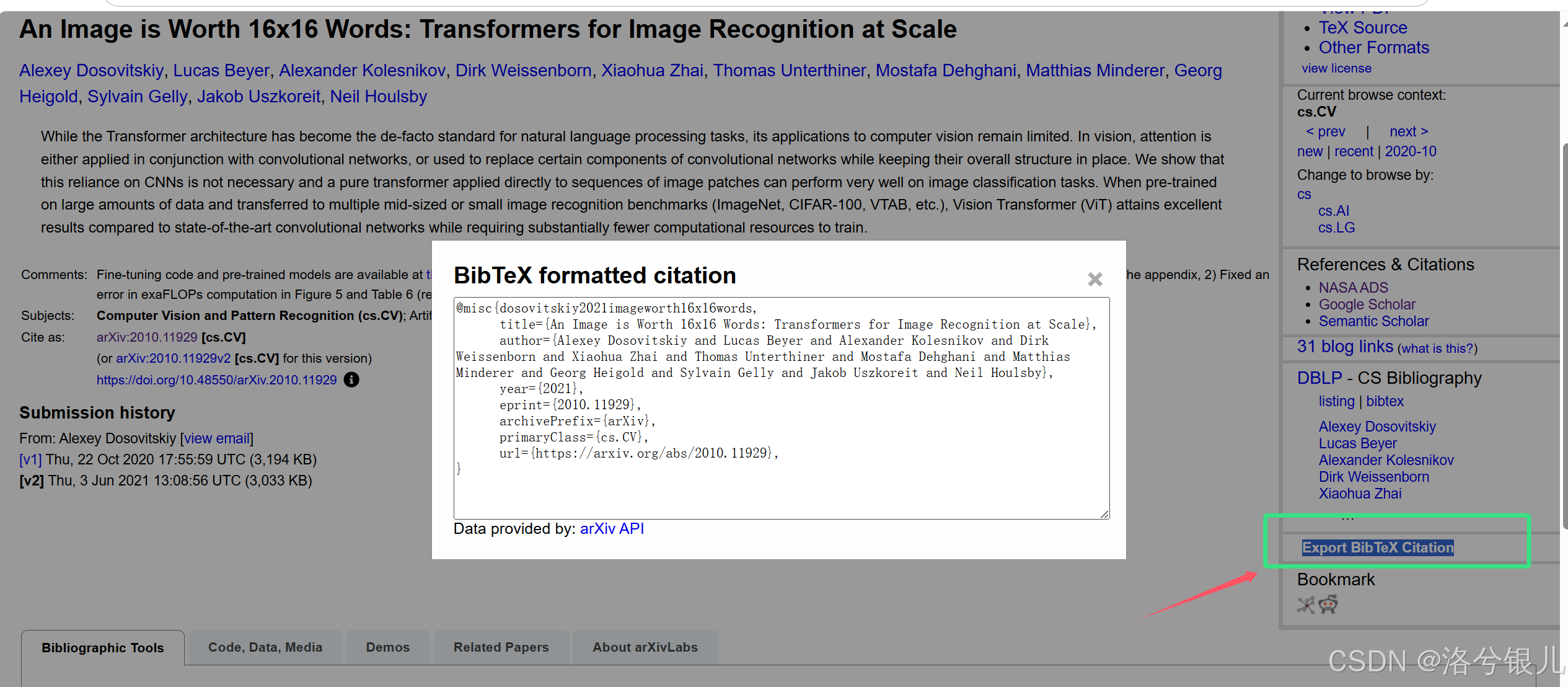The image size is (1568, 687).
Task: Open the About arXivLabs tab
Action: pyautogui.click(x=645, y=647)
